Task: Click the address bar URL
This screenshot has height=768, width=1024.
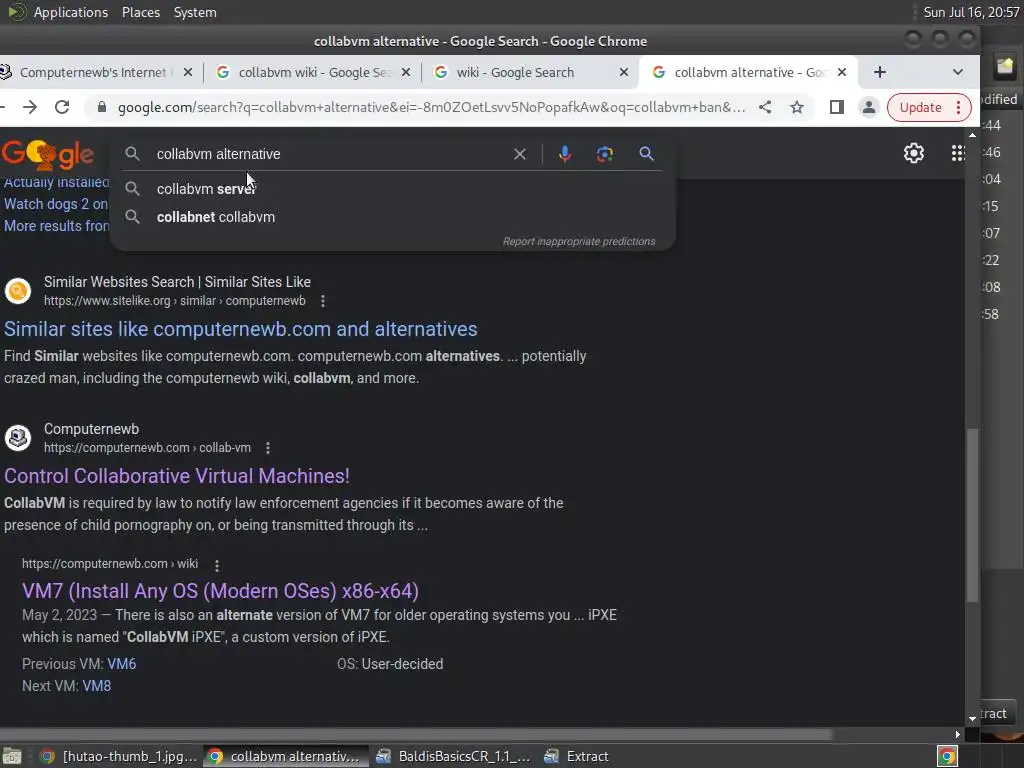Action: pyautogui.click(x=431, y=107)
